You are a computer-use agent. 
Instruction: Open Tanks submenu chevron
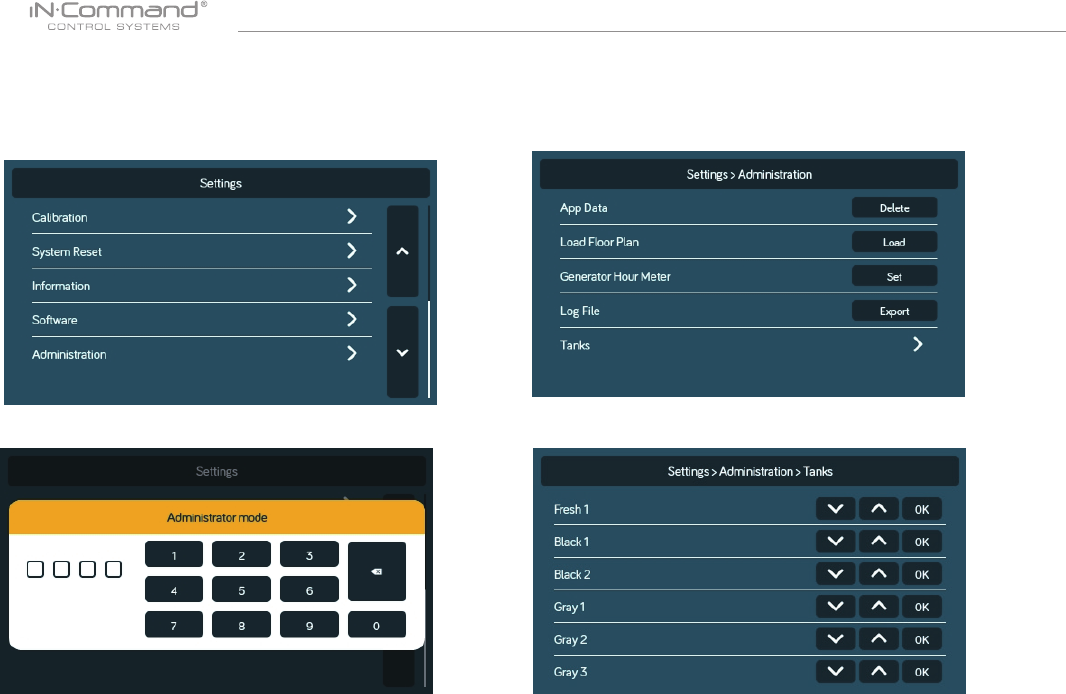[x=918, y=344]
